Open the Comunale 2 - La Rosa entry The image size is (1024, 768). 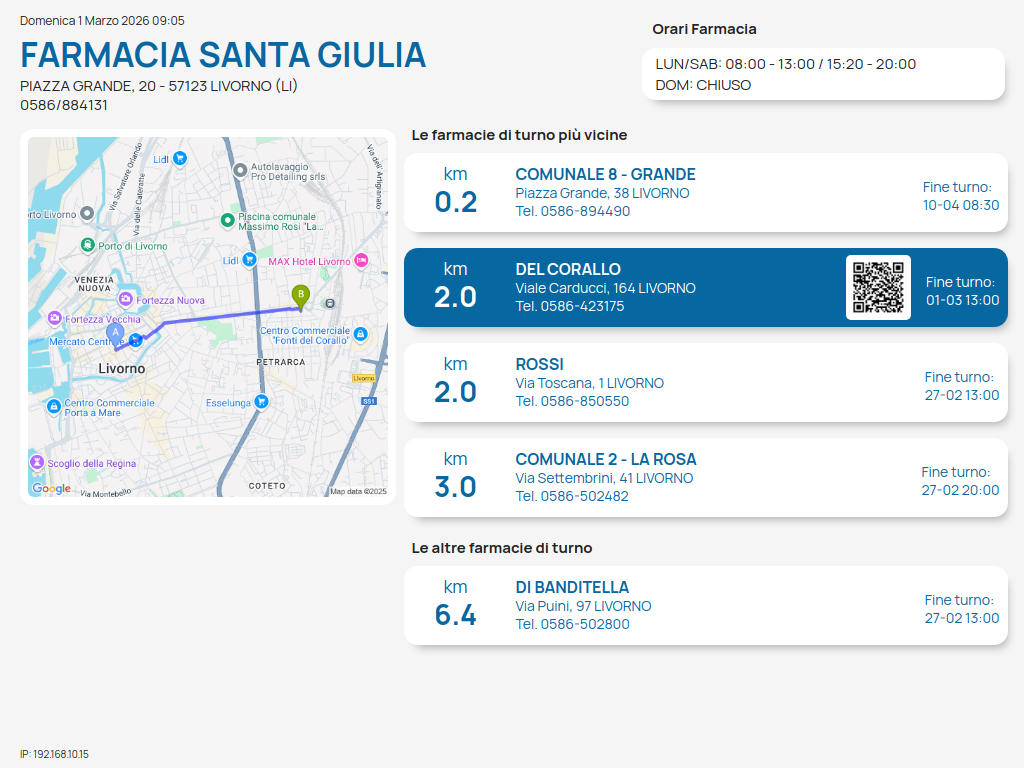pyautogui.click(x=705, y=478)
